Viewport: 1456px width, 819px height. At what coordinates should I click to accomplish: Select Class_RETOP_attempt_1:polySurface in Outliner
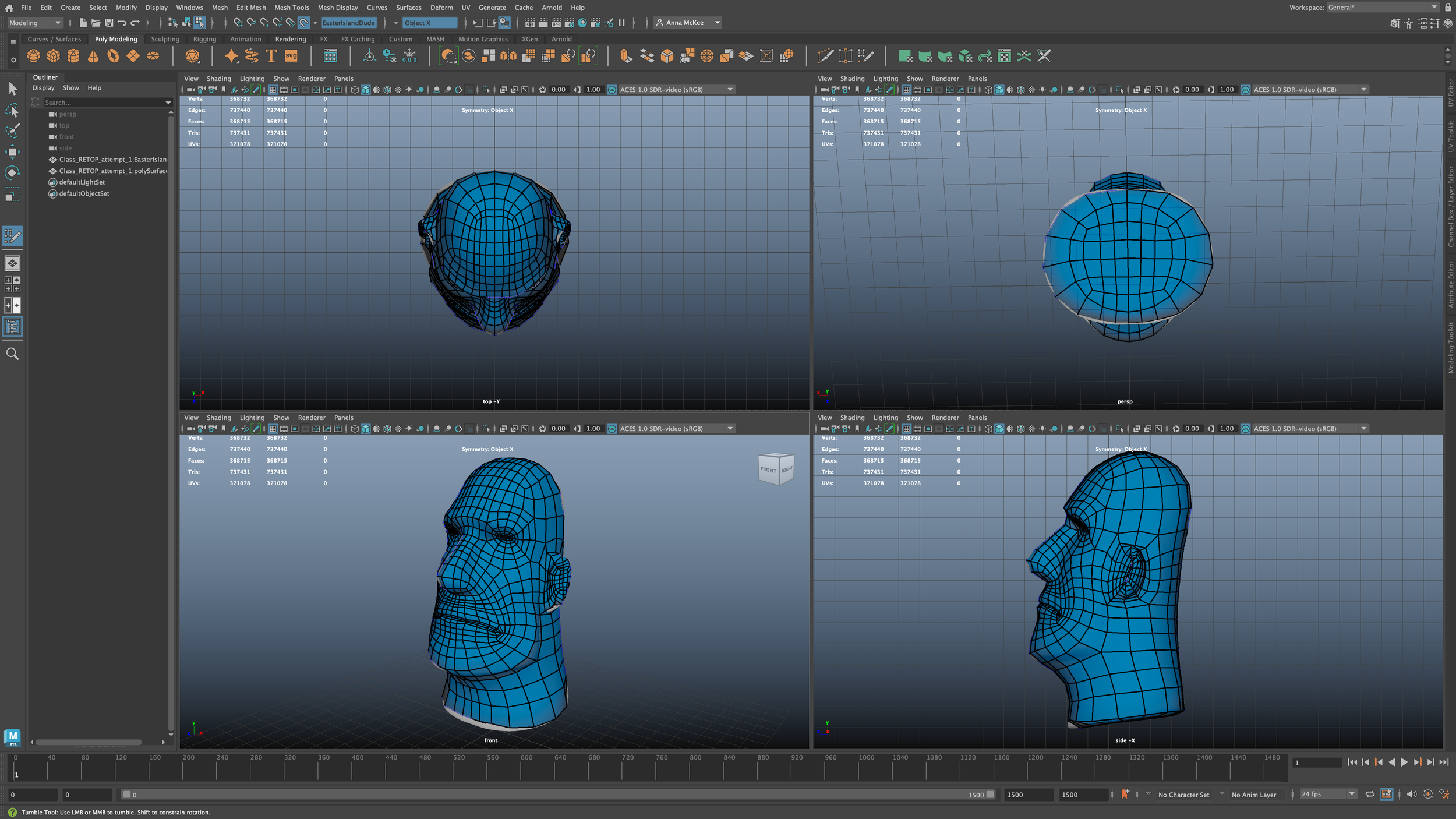click(x=112, y=171)
